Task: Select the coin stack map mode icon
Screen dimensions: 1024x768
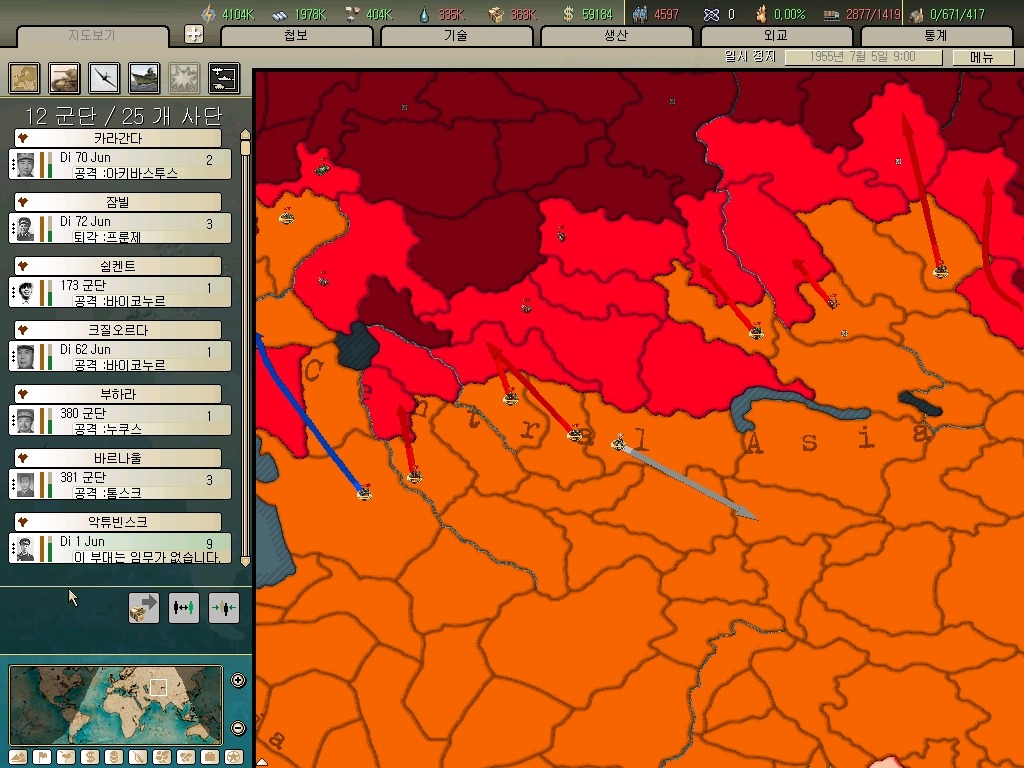Action: [114, 756]
